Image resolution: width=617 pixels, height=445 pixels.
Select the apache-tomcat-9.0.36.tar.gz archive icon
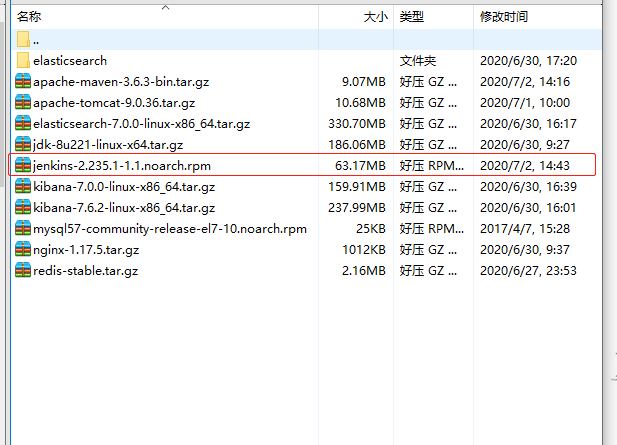click(x=23, y=102)
